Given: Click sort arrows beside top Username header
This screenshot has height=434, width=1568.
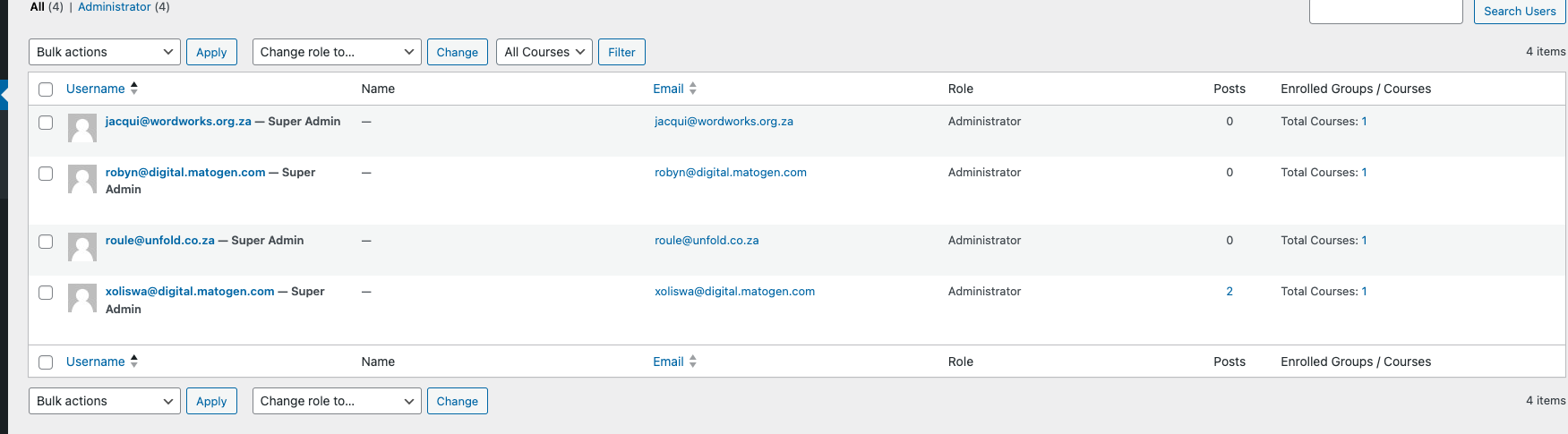Looking at the screenshot, I should (134, 88).
